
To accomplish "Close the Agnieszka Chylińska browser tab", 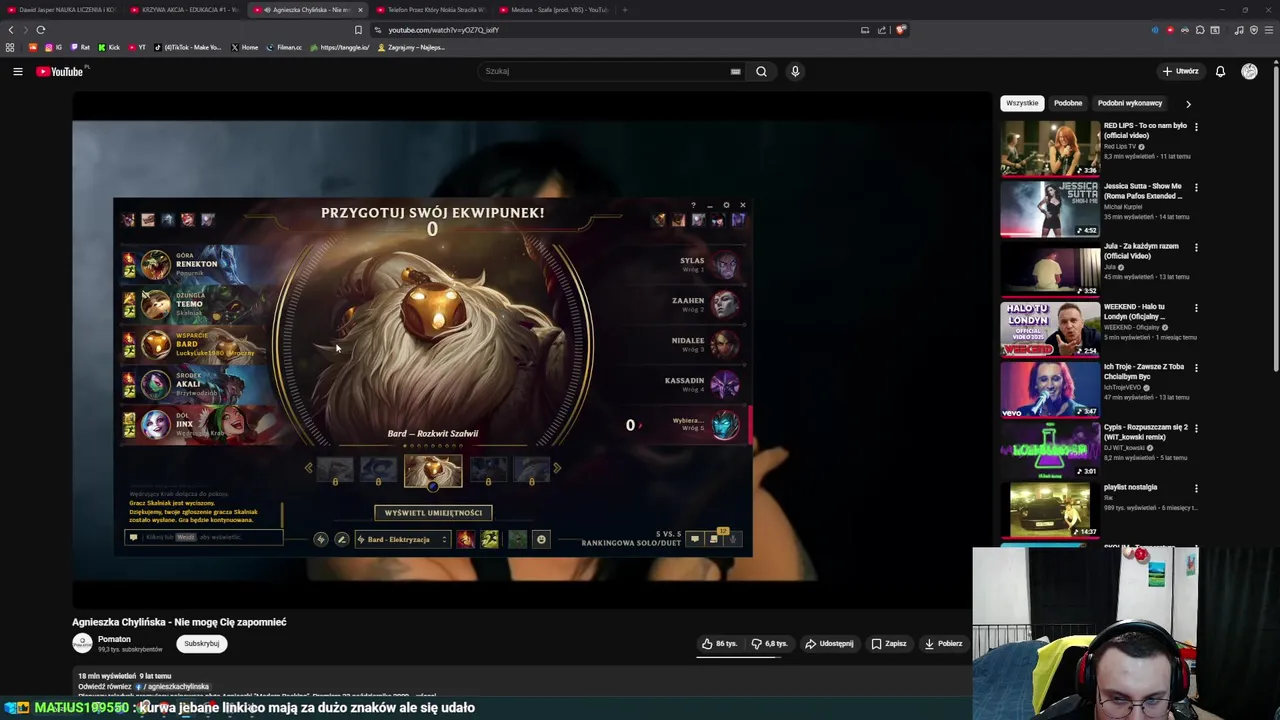I will pyautogui.click(x=360, y=10).
